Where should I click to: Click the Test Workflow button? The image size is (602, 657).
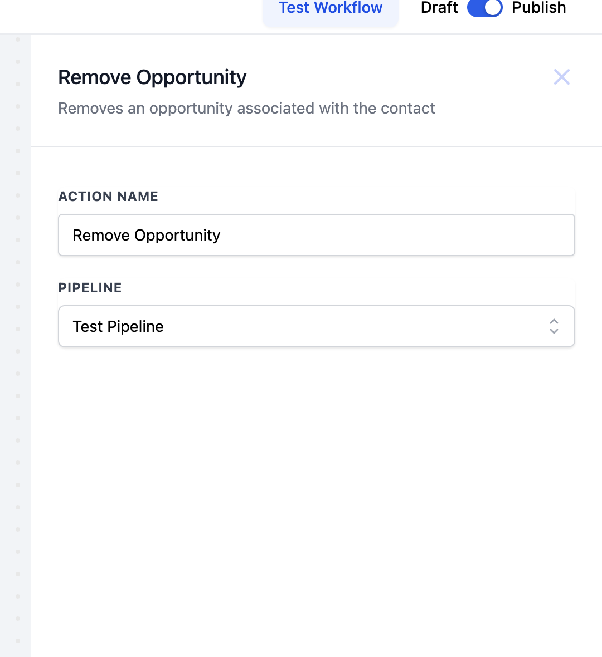click(x=331, y=9)
